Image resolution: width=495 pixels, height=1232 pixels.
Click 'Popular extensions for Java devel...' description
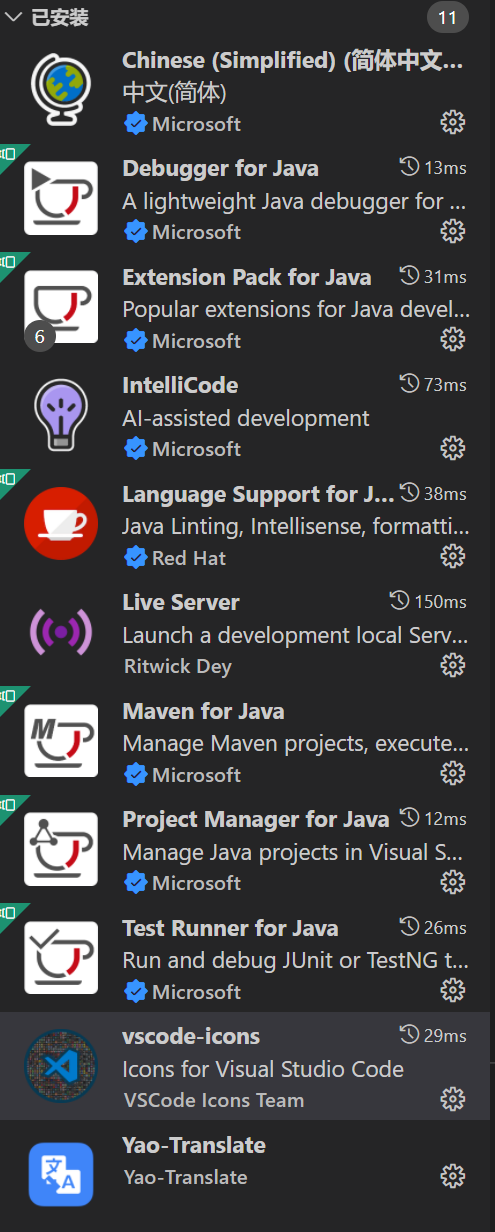(295, 309)
